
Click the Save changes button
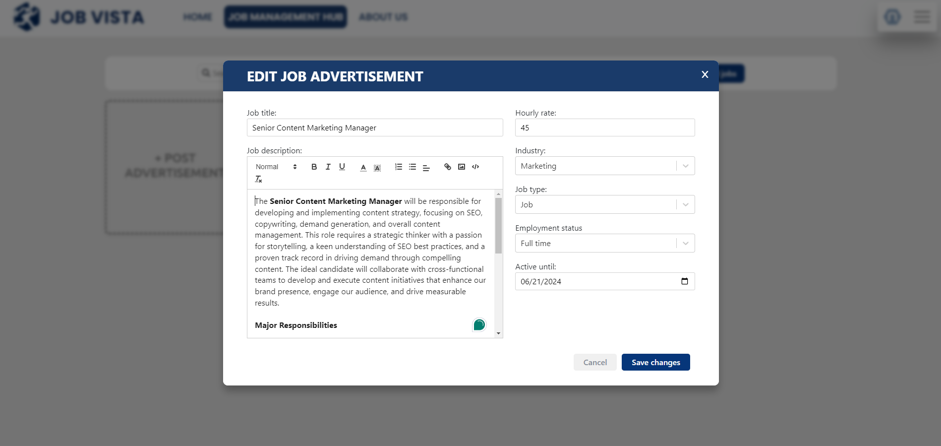pyautogui.click(x=655, y=362)
